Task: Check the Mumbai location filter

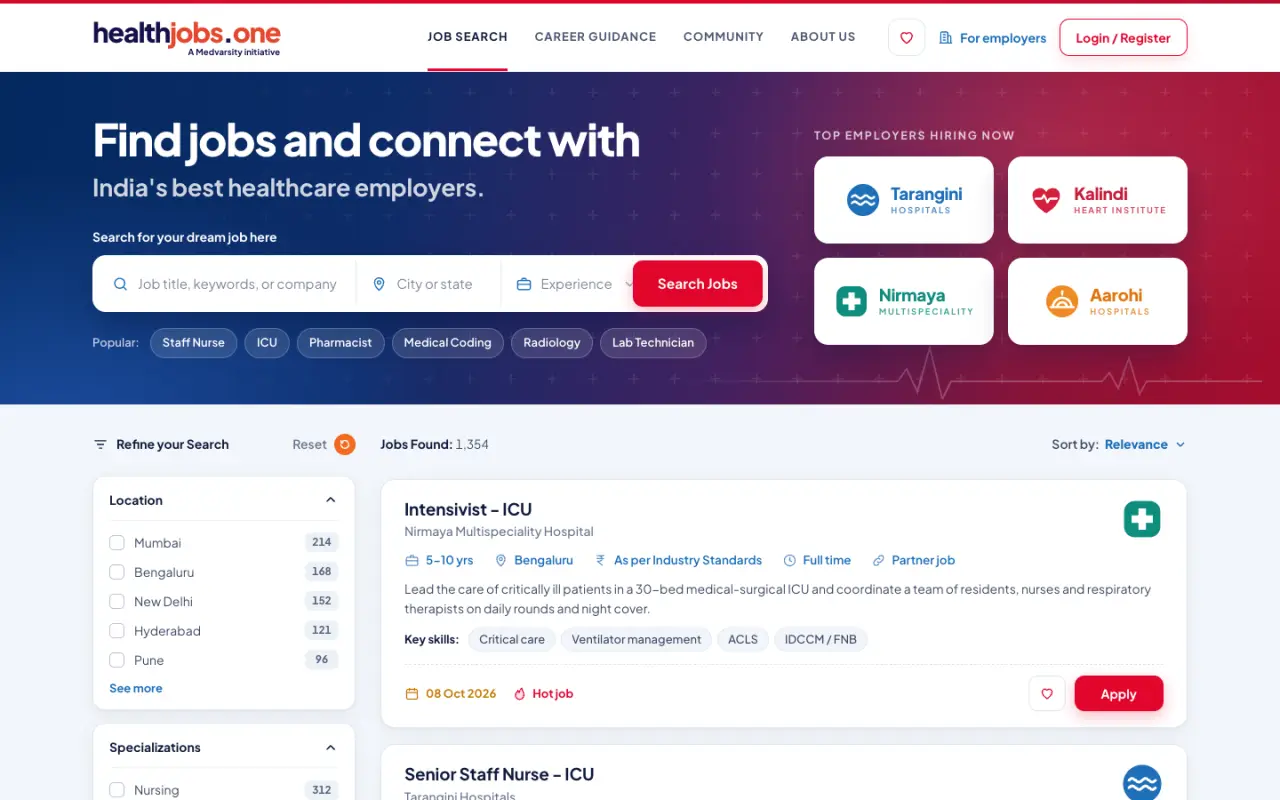Action: click(117, 542)
